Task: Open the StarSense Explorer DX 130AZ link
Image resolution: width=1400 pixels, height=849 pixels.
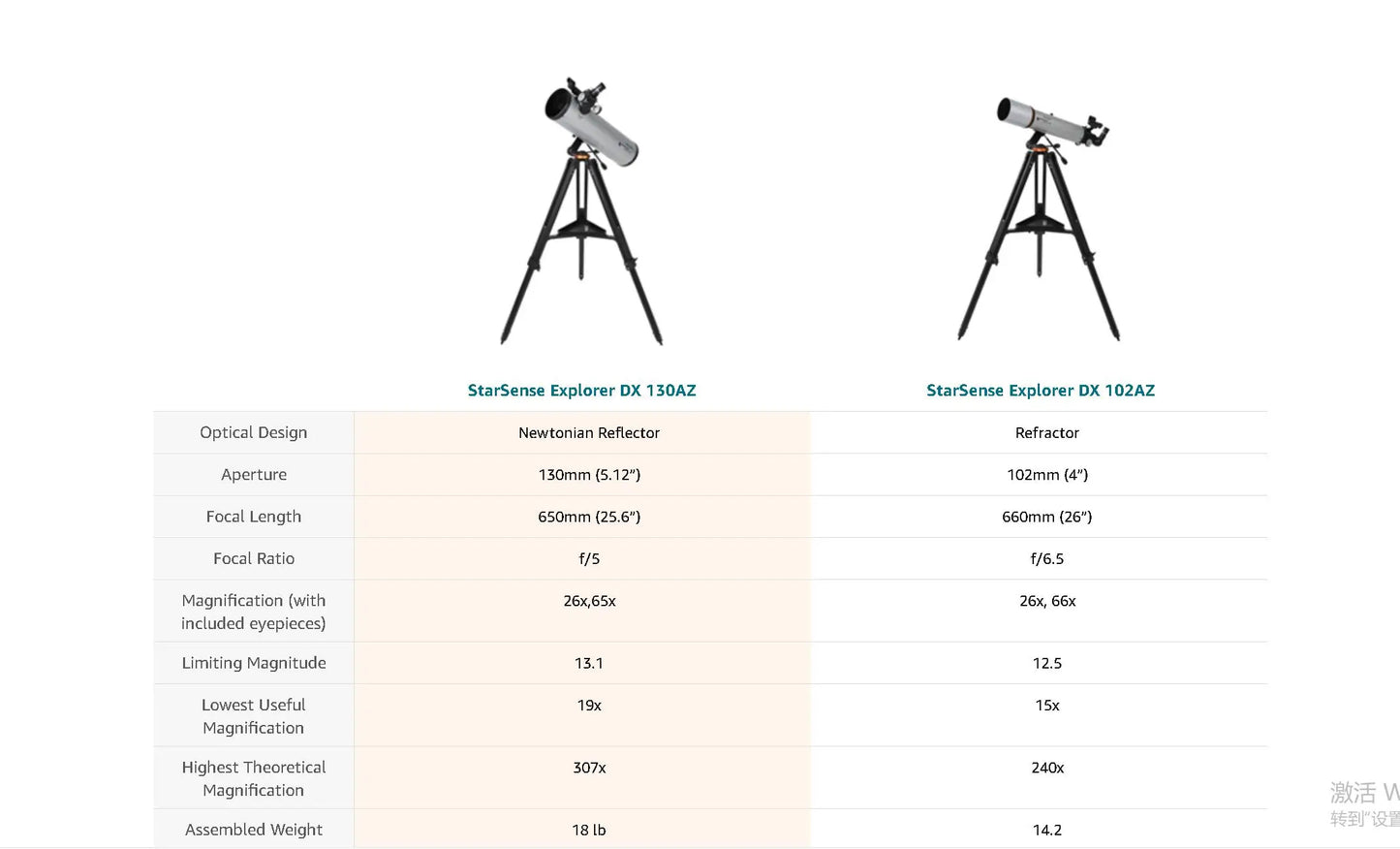Action: tap(581, 391)
